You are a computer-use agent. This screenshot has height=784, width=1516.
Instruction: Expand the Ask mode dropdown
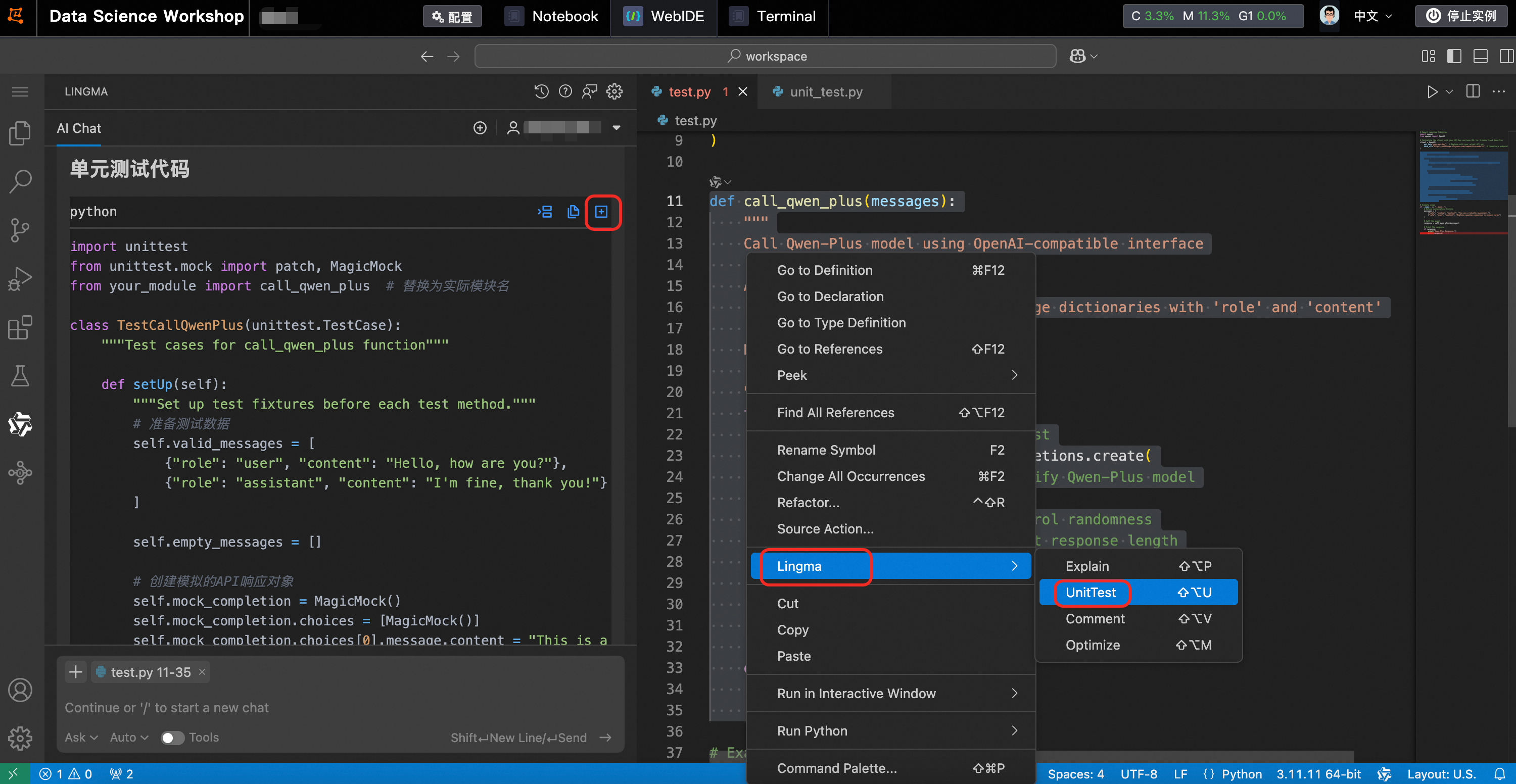point(81,738)
